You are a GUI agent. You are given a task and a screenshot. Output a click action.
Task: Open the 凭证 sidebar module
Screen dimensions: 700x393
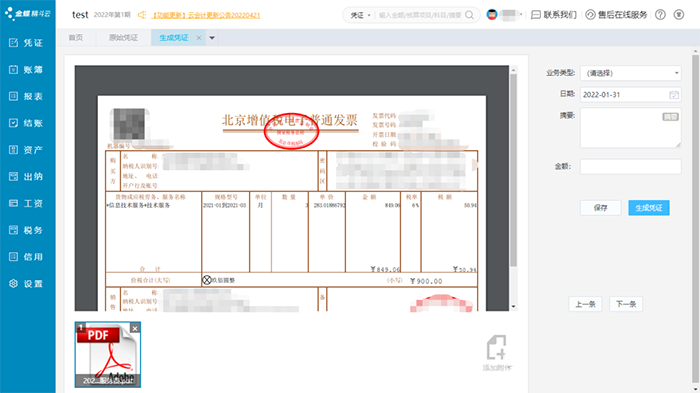click(x=27, y=43)
